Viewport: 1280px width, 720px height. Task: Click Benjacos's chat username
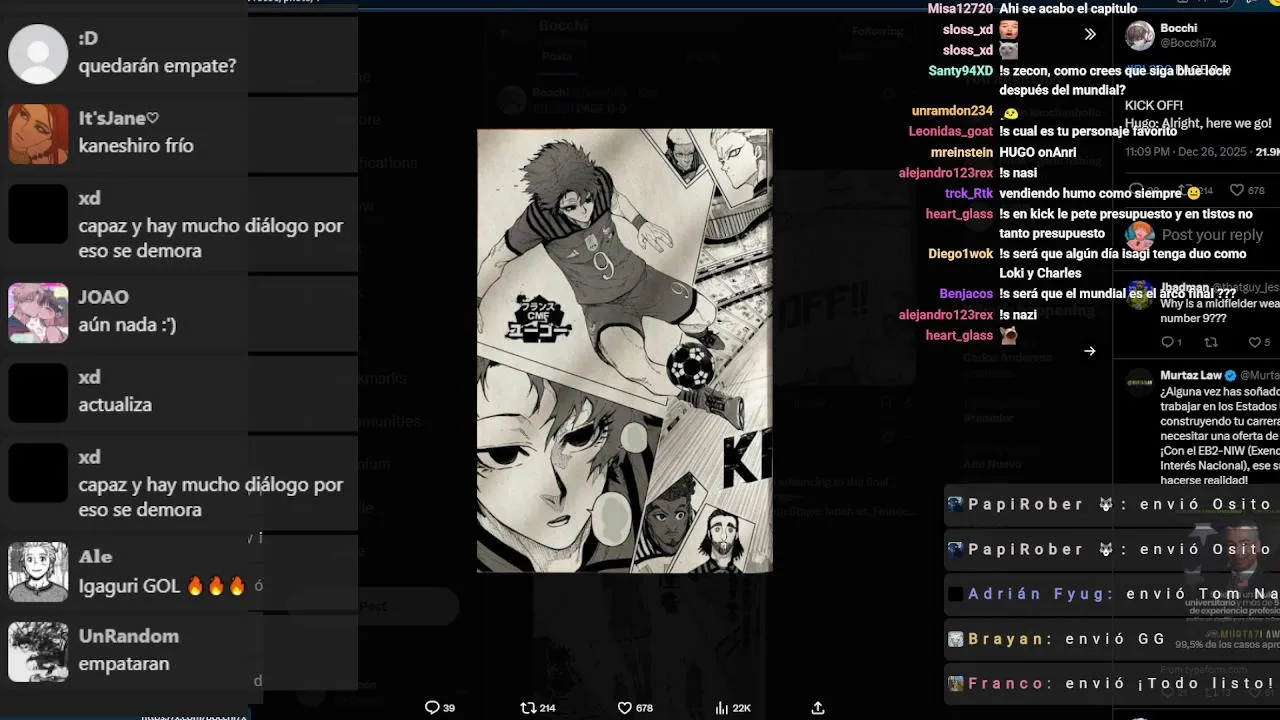coord(966,294)
